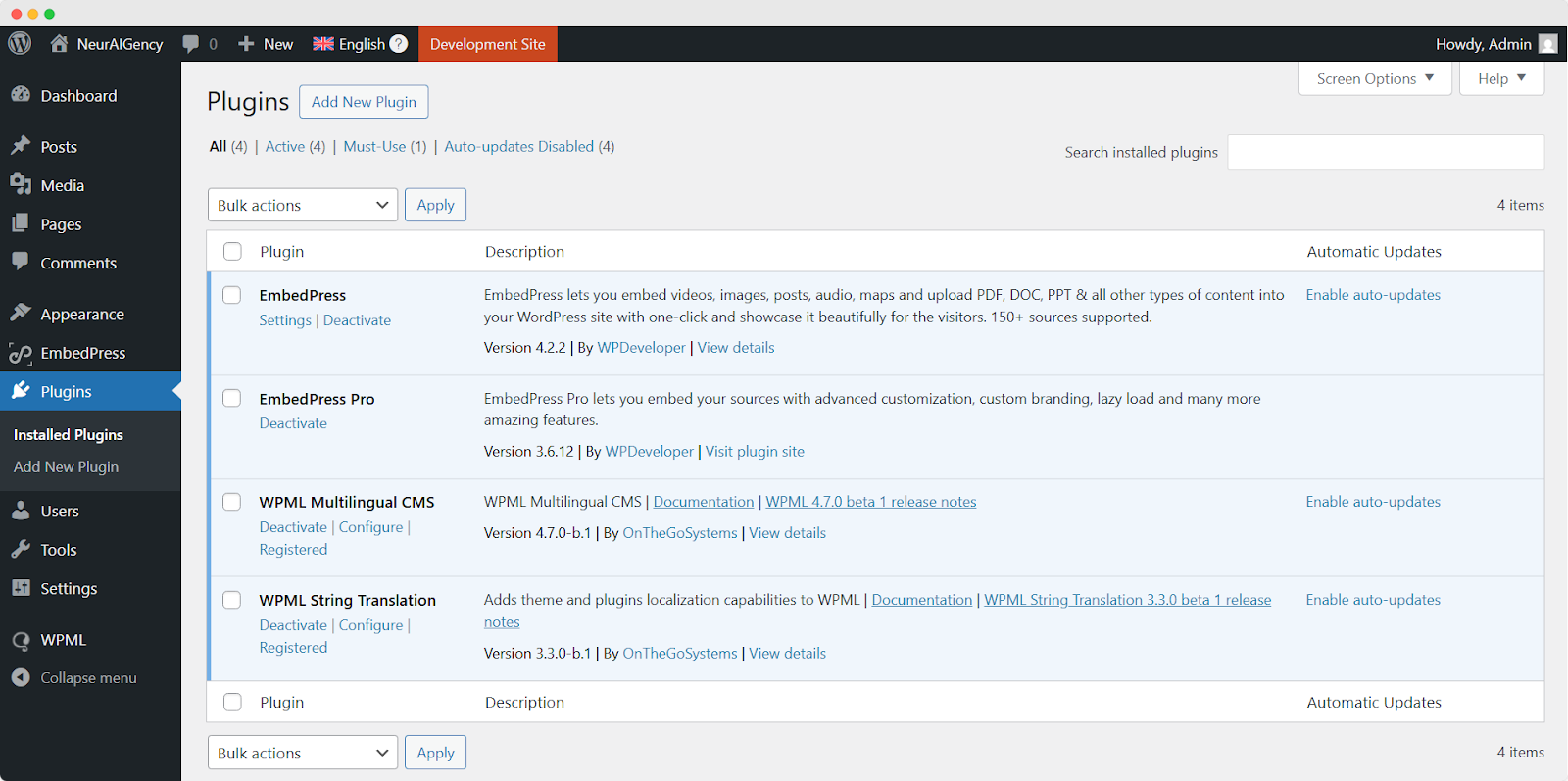Screen dimensions: 1568x781
Task: Deactivate the EmbedPress plugin
Action: click(x=357, y=320)
